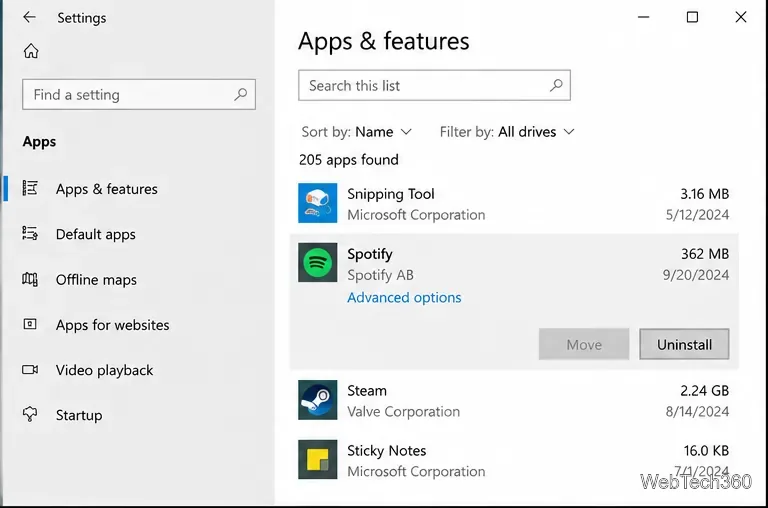Click the 9/20/2024 Spotify install date
768x508 pixels.
696,275
